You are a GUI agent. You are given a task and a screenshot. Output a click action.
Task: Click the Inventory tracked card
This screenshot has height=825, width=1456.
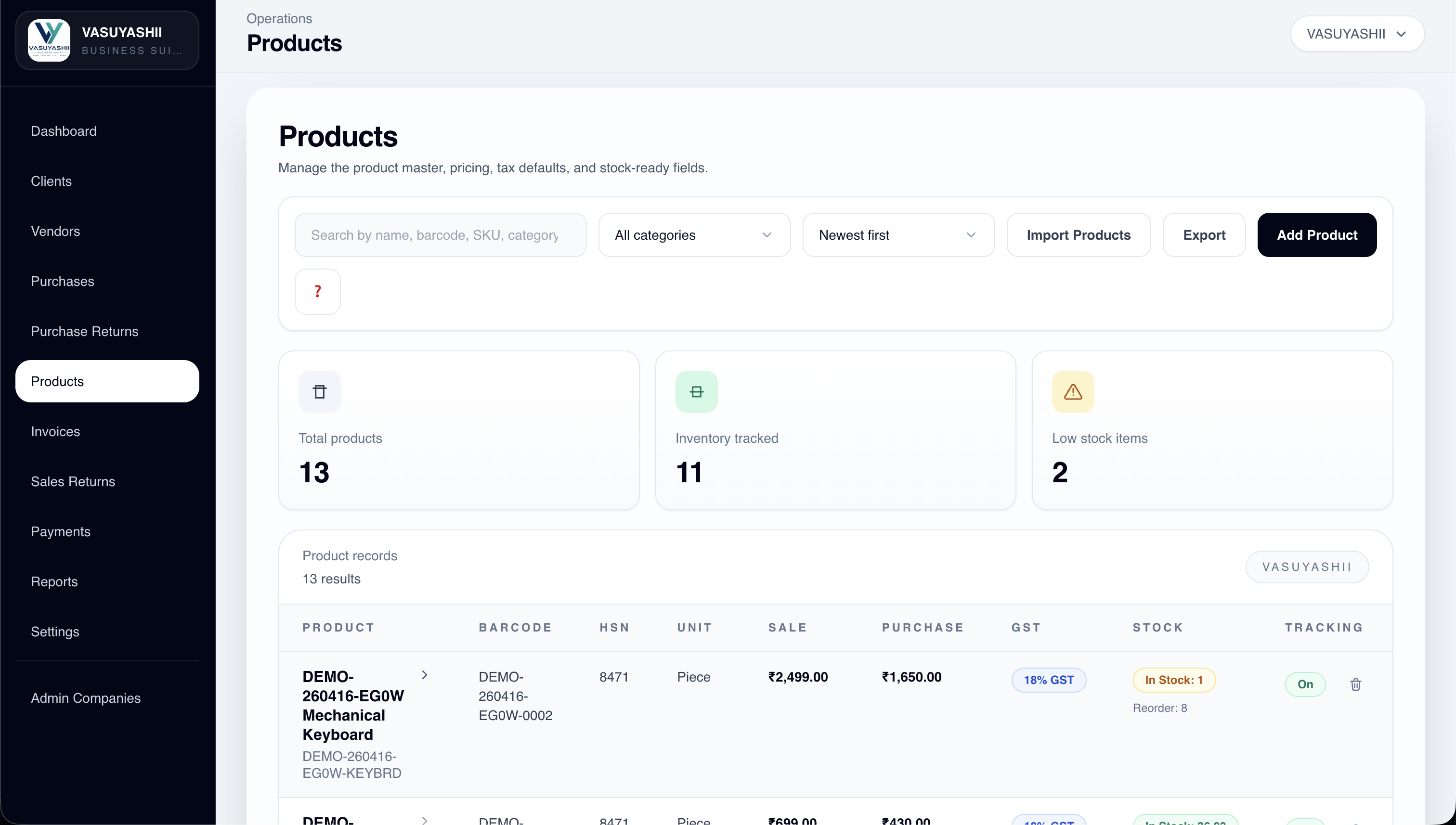835,430
